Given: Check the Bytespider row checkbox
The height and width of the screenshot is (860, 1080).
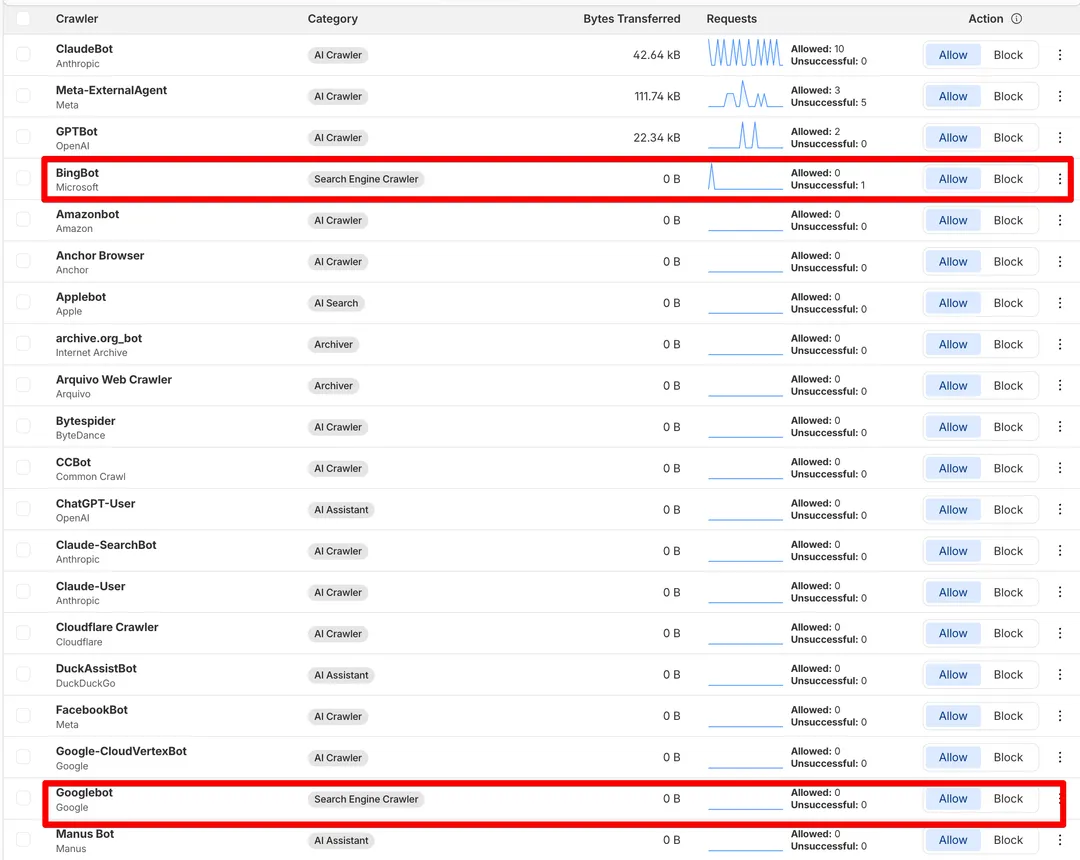Looking at the screenshot, I should click(x=23, y=426).
